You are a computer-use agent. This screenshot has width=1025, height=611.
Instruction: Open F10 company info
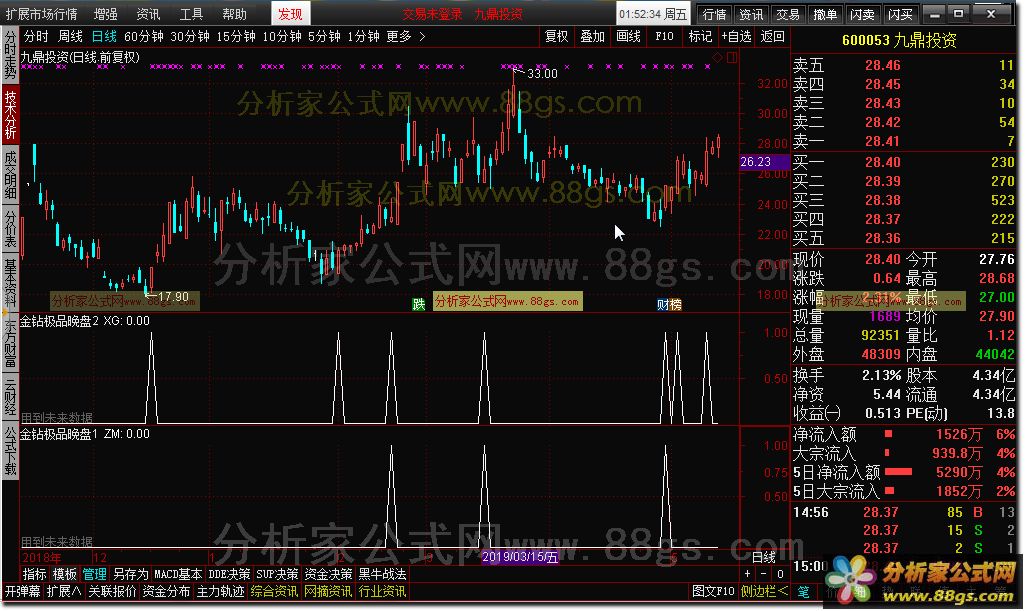pyautogui.click(x=664, y=37)
